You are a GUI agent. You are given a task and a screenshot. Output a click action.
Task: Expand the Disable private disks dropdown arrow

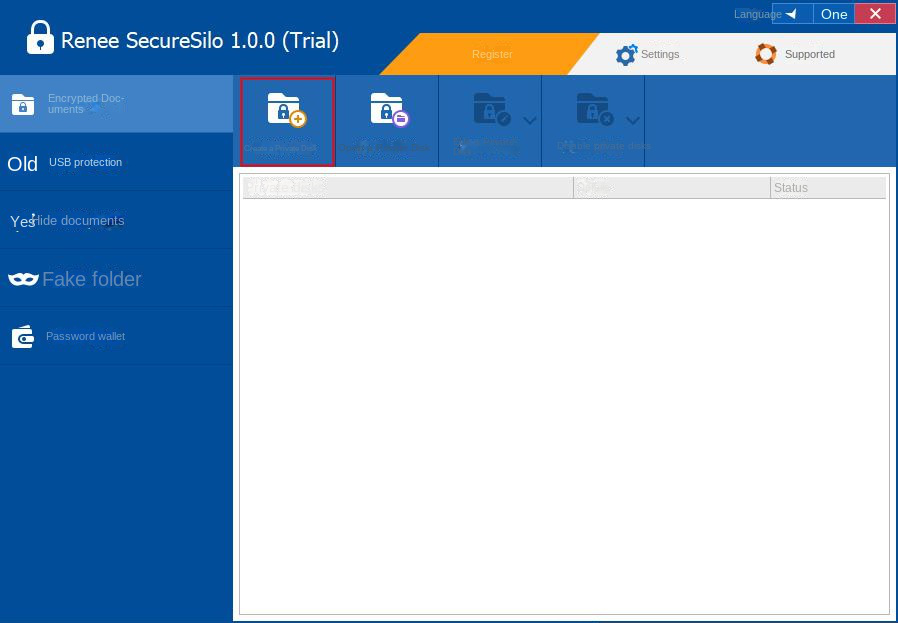tap(633, 120)
